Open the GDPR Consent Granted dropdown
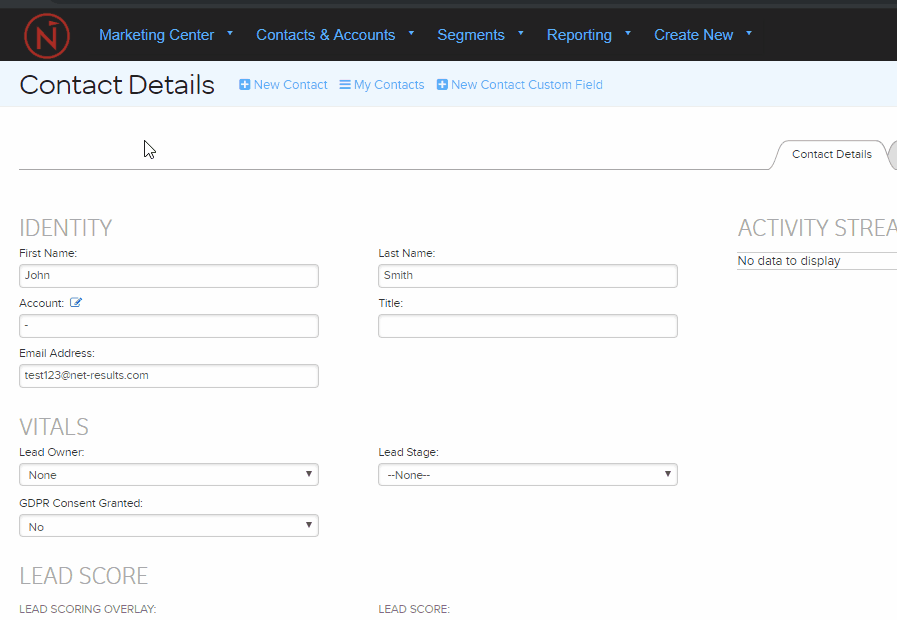This screenshot has height=620, width=897. pos(168,525)
